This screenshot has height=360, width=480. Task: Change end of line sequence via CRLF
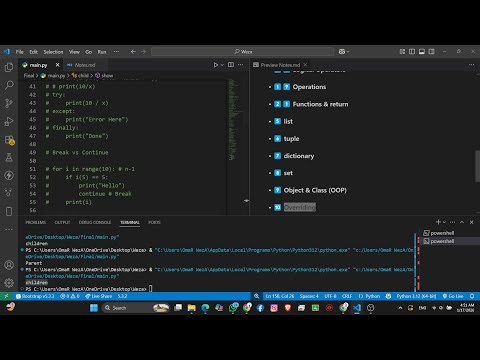347,296
